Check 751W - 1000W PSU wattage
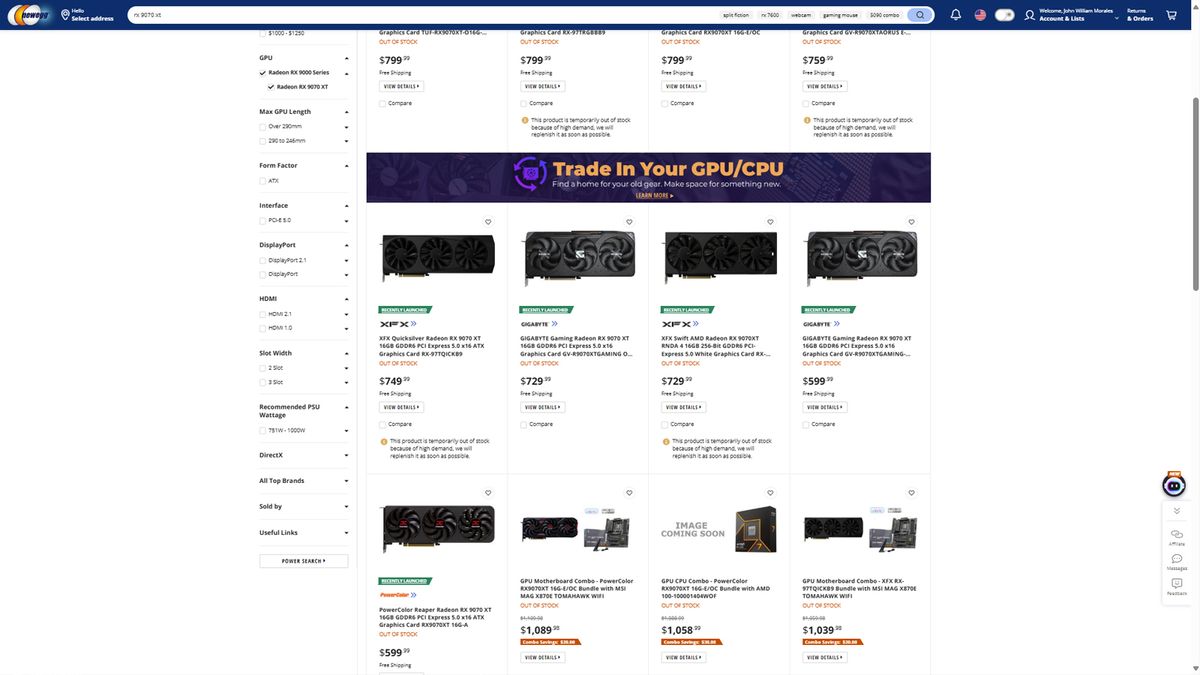Screen dimensions: 1200x675 263,430
